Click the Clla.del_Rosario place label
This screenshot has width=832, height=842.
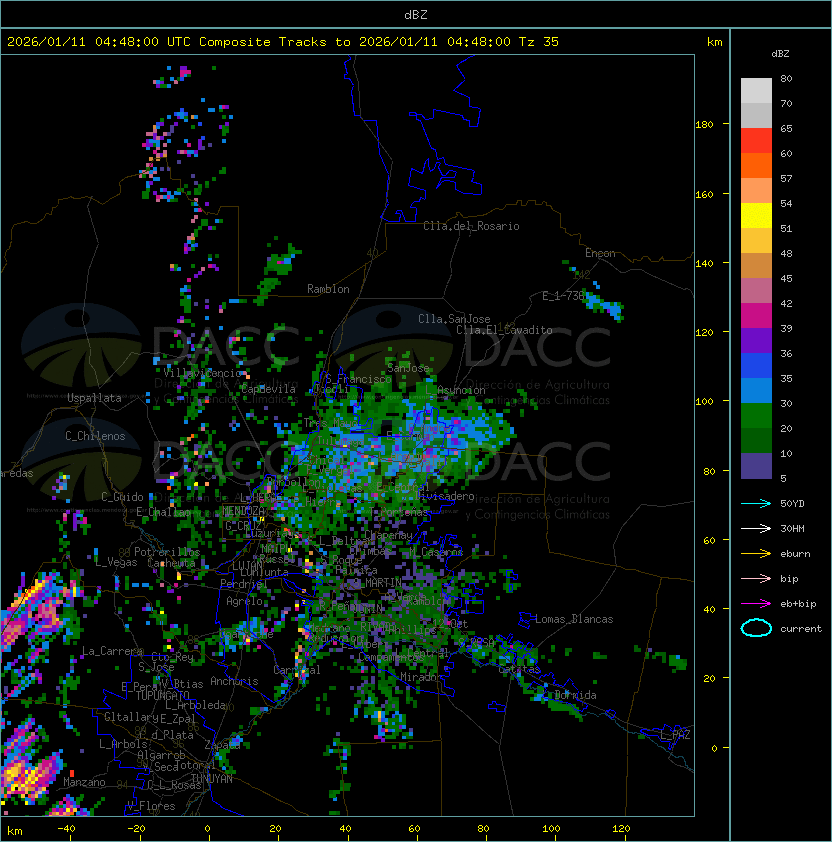(471, 226)
